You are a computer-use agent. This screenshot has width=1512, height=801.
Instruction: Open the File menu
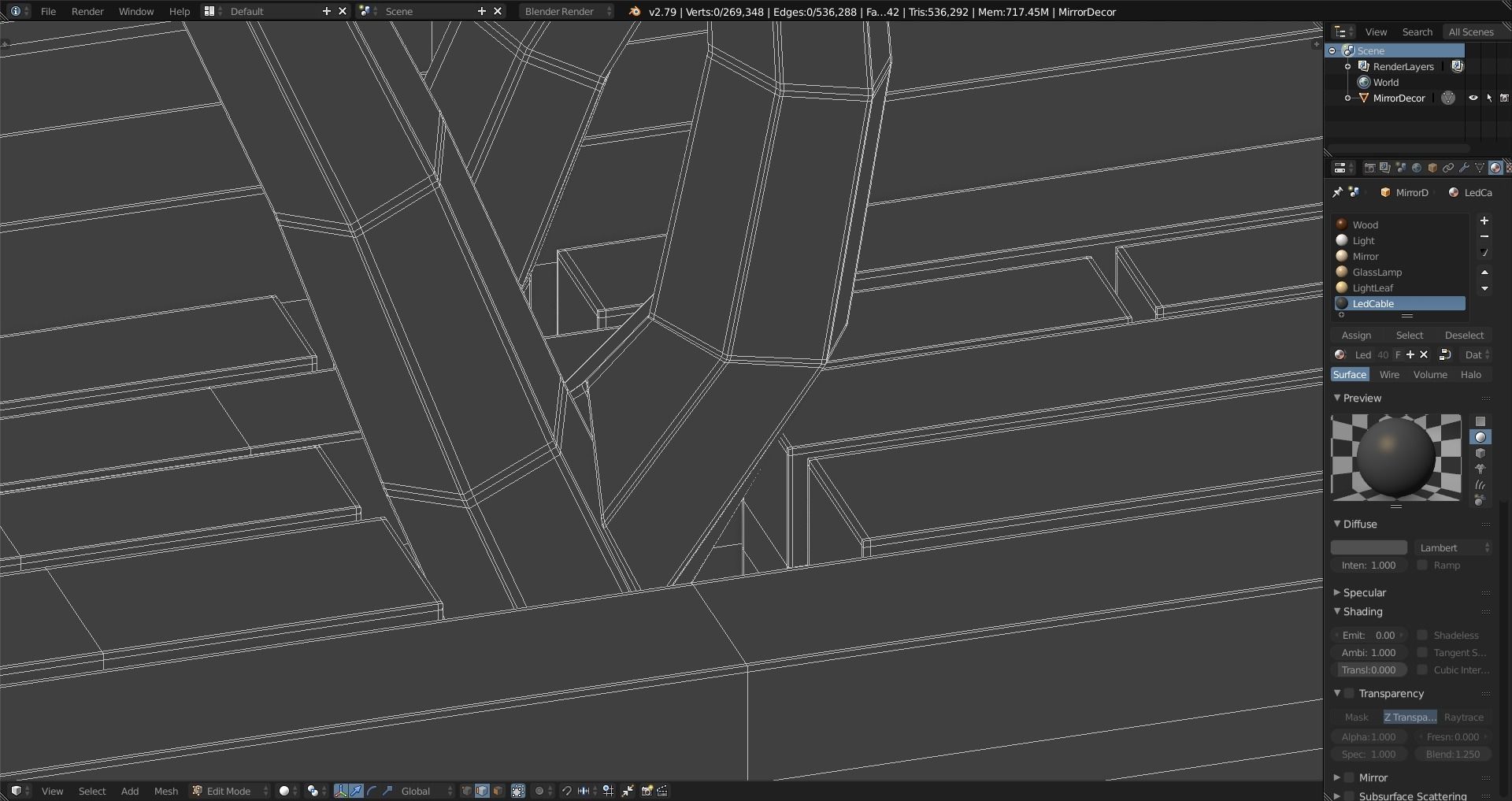click(x=48, y=11)
